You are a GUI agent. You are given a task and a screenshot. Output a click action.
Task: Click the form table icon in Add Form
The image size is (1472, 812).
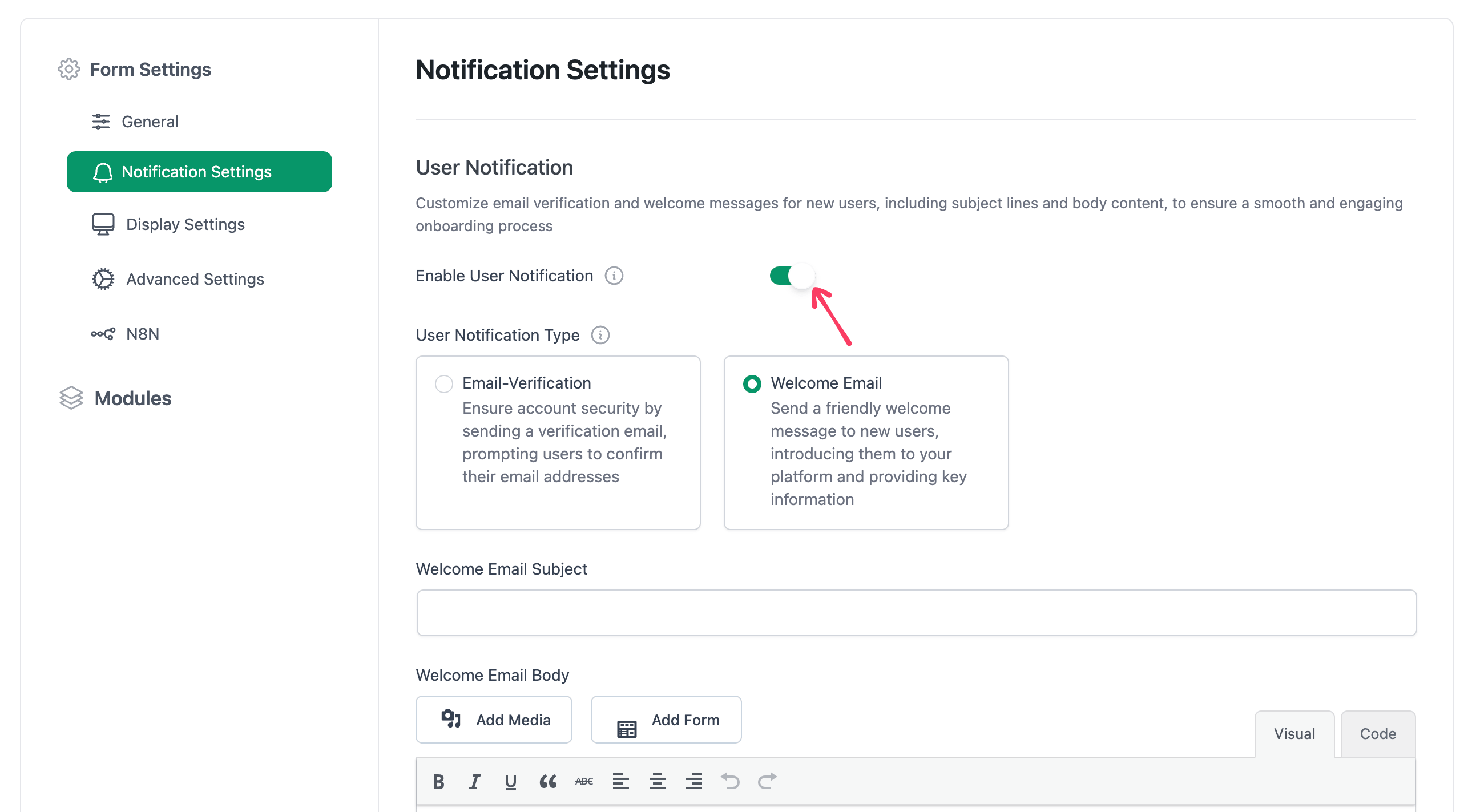click(626, 729)
